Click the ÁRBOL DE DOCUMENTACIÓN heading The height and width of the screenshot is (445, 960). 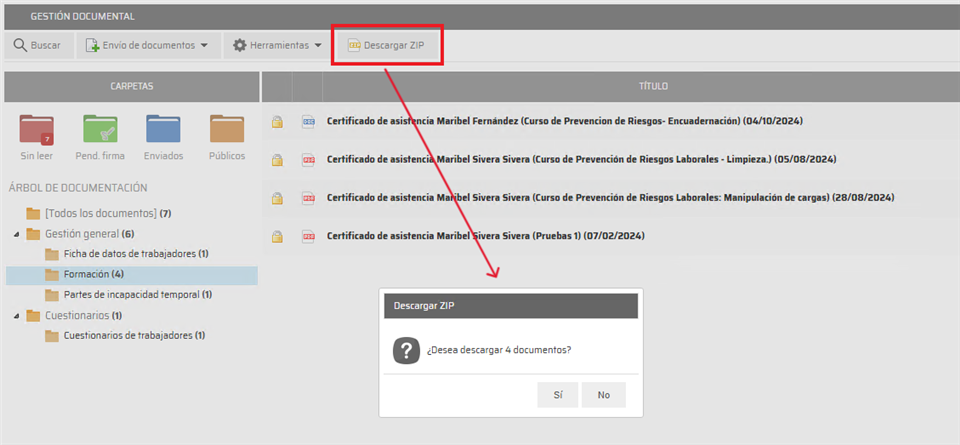[x=78, y=188]
